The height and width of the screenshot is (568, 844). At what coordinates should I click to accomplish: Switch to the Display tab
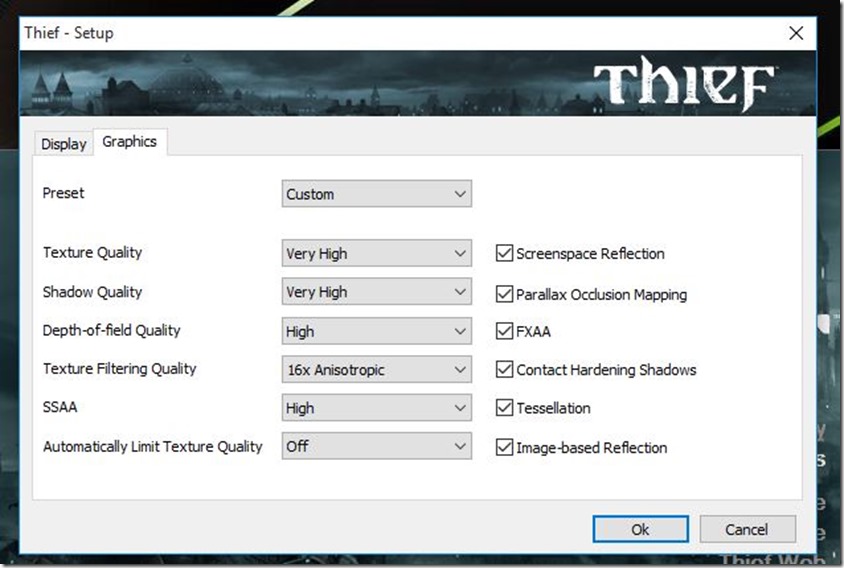(x=64, y=144)
